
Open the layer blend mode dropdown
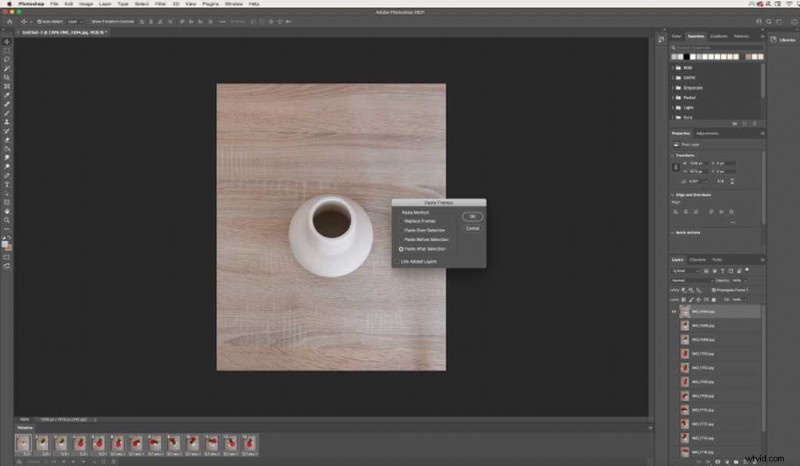pyautogui.click(x=692, y=280)
